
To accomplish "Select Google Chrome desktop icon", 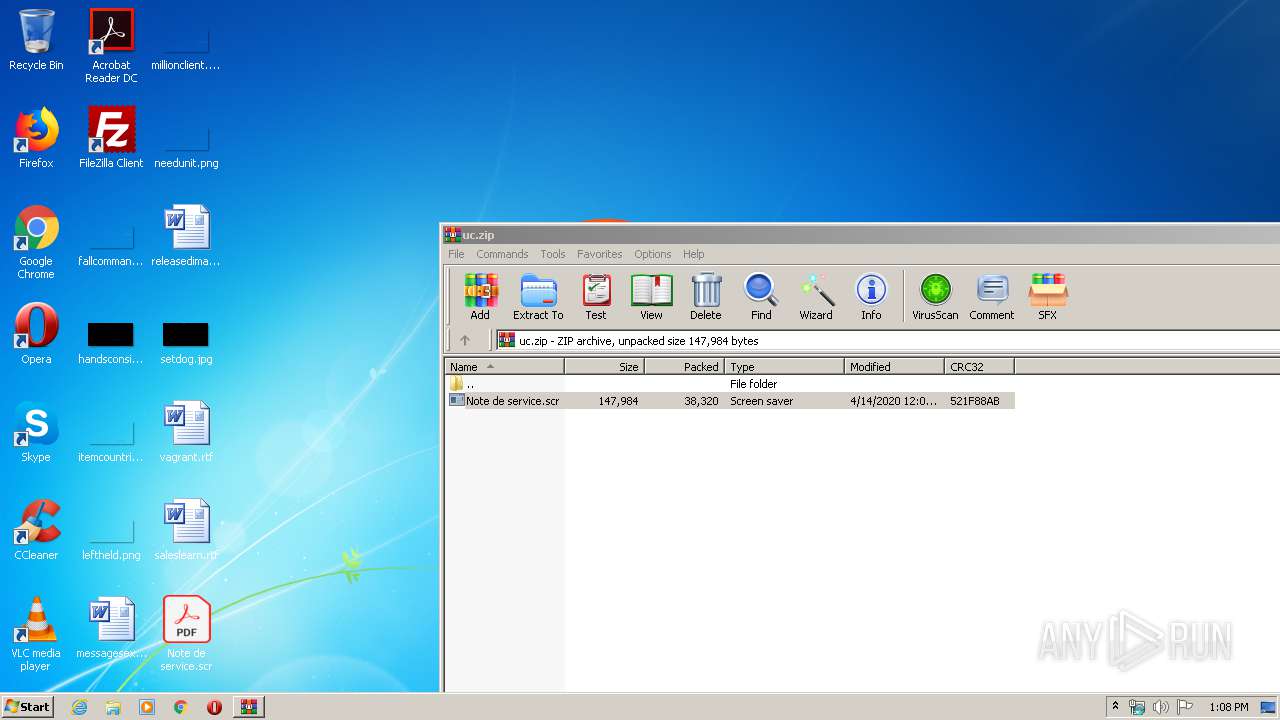I will click(36, 242).
